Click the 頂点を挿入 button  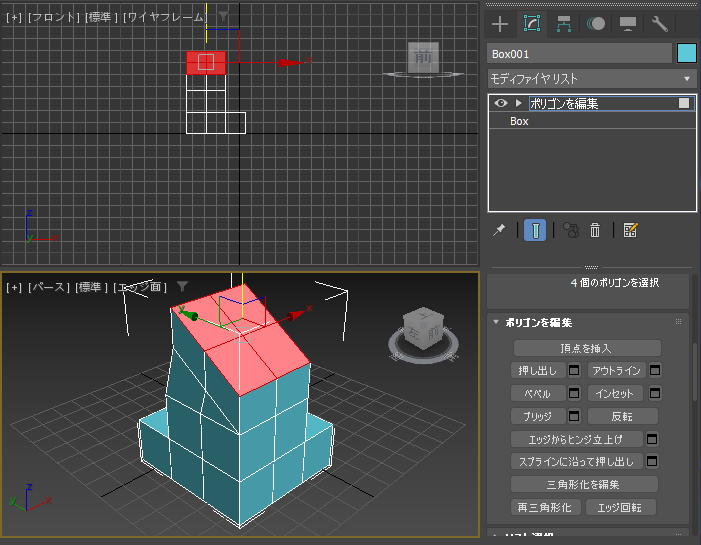point(587,348)
